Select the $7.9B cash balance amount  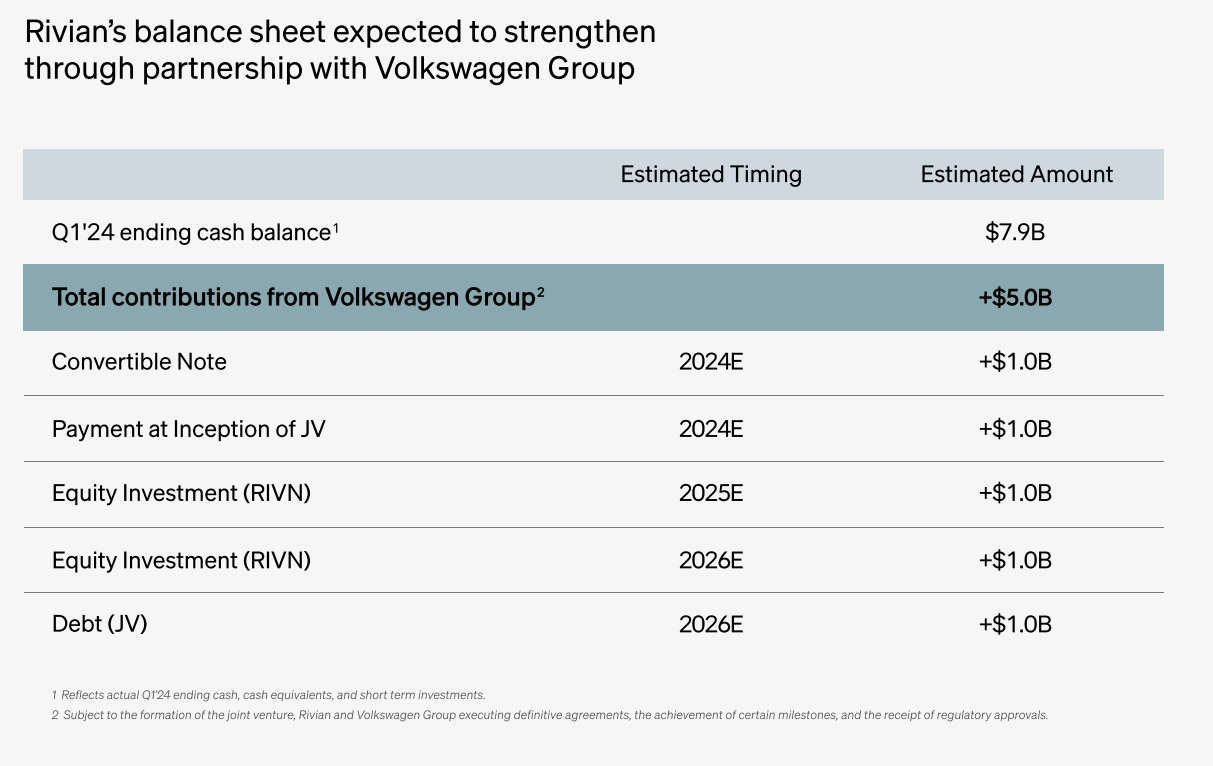click(x=1015, y=233)
